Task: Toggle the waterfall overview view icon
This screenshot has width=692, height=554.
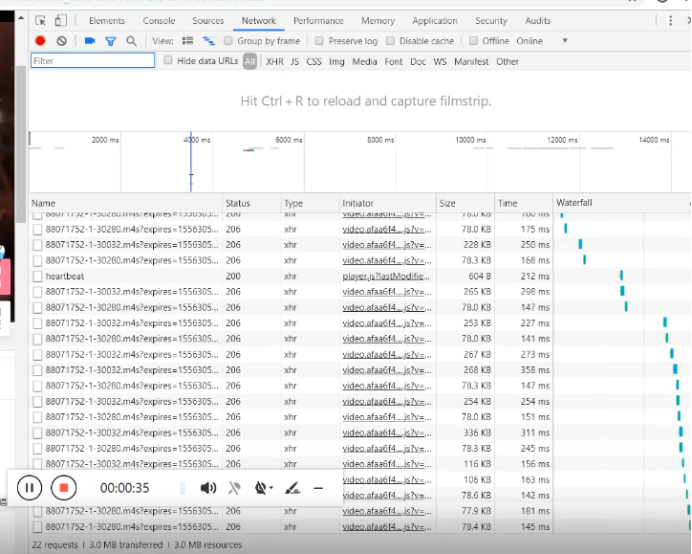Action: click(208, 41)
